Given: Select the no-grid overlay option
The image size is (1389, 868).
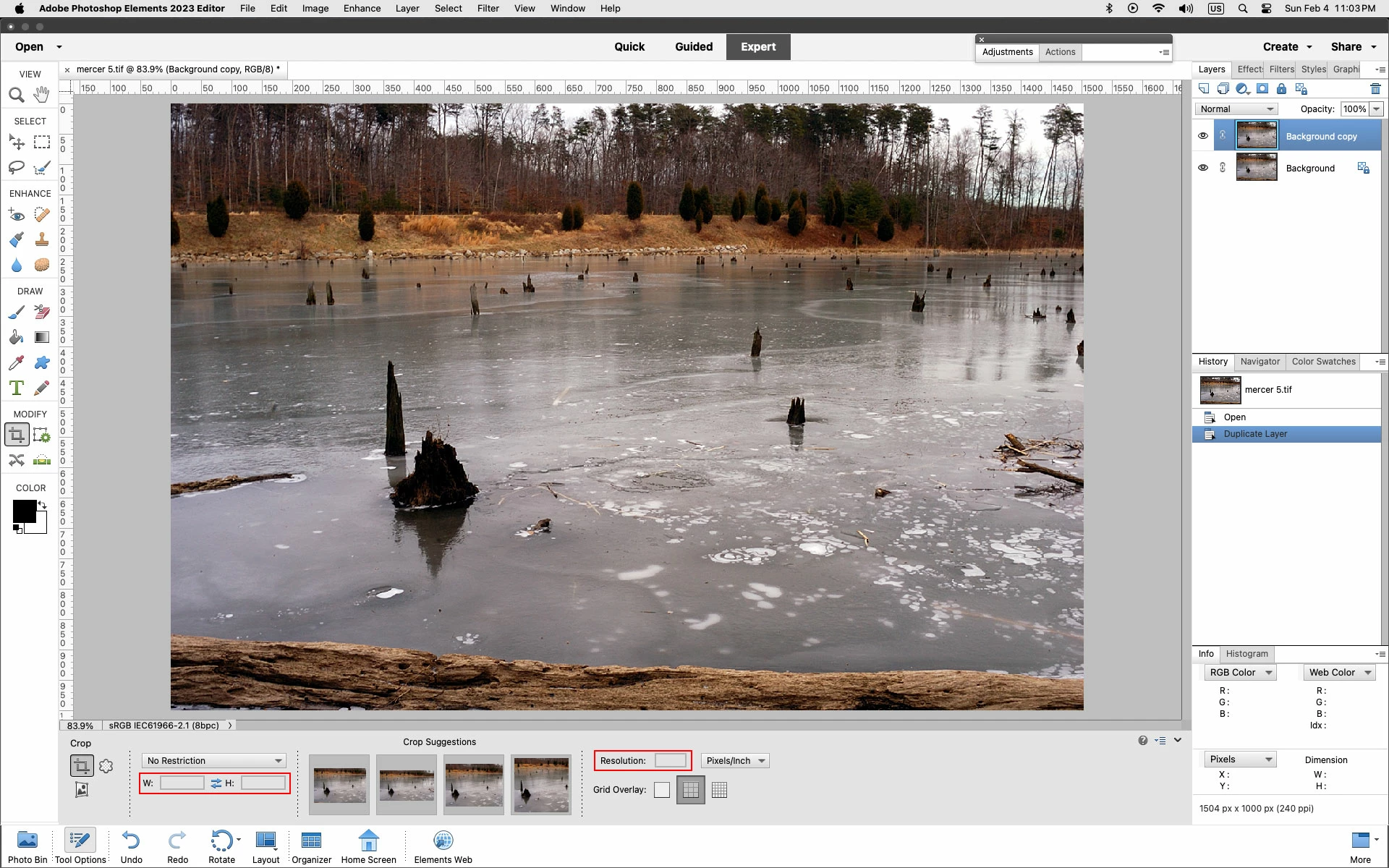Looking at the screenshot, I should (x=661, y=790).
